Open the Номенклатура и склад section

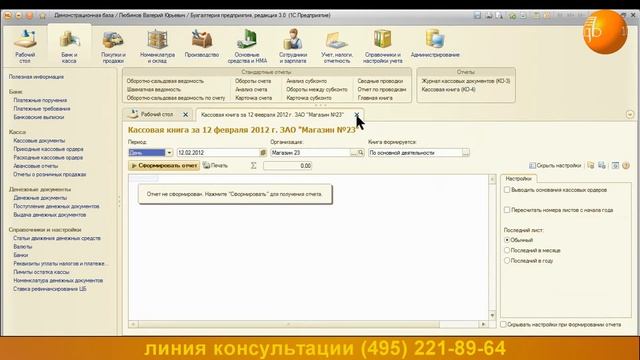[157, 46]
